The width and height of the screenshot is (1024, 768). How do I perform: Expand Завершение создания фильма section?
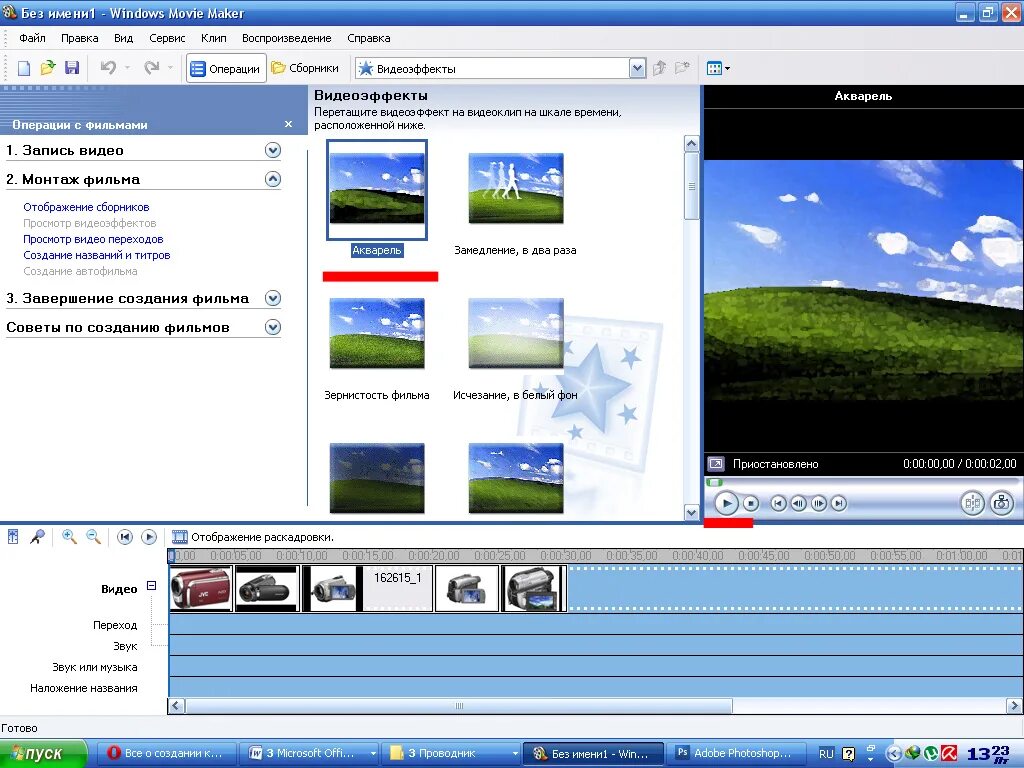click(273, 298)
